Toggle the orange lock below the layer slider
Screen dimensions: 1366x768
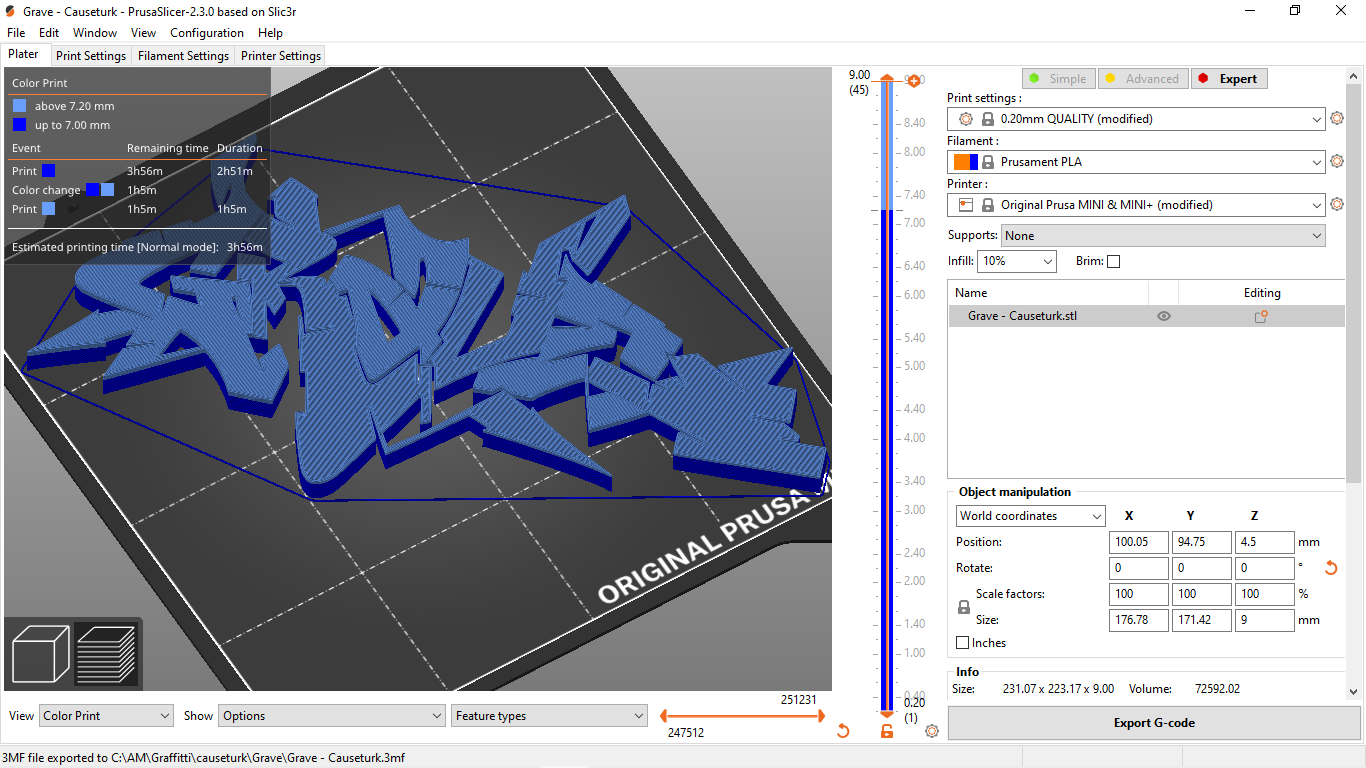pos(887,731)
